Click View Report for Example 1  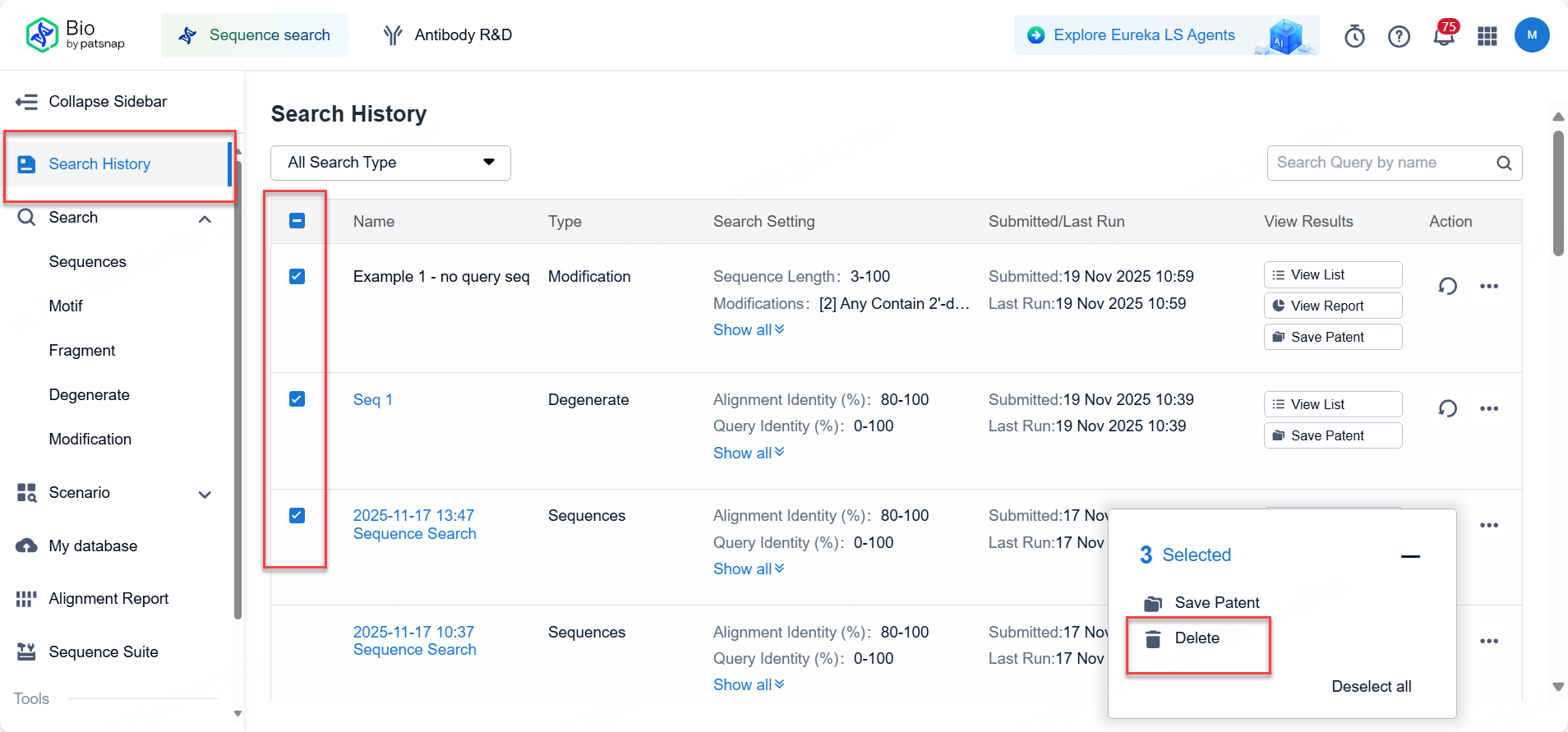click(x=1332, y=306)
